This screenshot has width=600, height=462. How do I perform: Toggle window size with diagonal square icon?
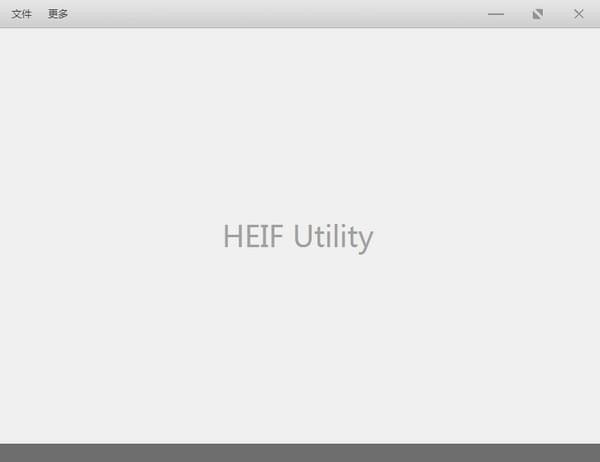click(538, 14)
